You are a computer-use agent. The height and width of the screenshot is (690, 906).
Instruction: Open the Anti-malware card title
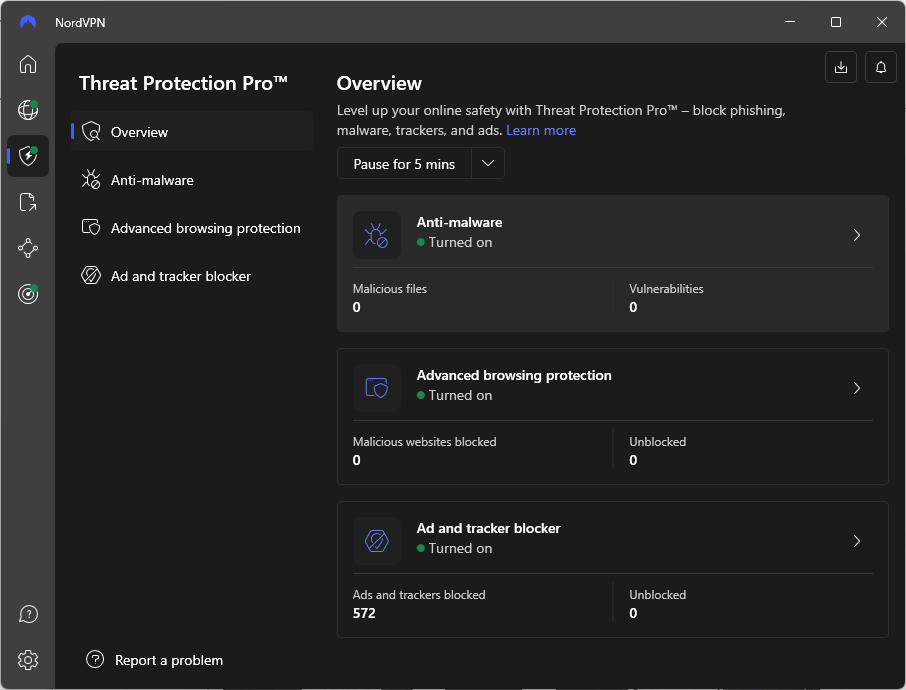(x=459, y=222)
